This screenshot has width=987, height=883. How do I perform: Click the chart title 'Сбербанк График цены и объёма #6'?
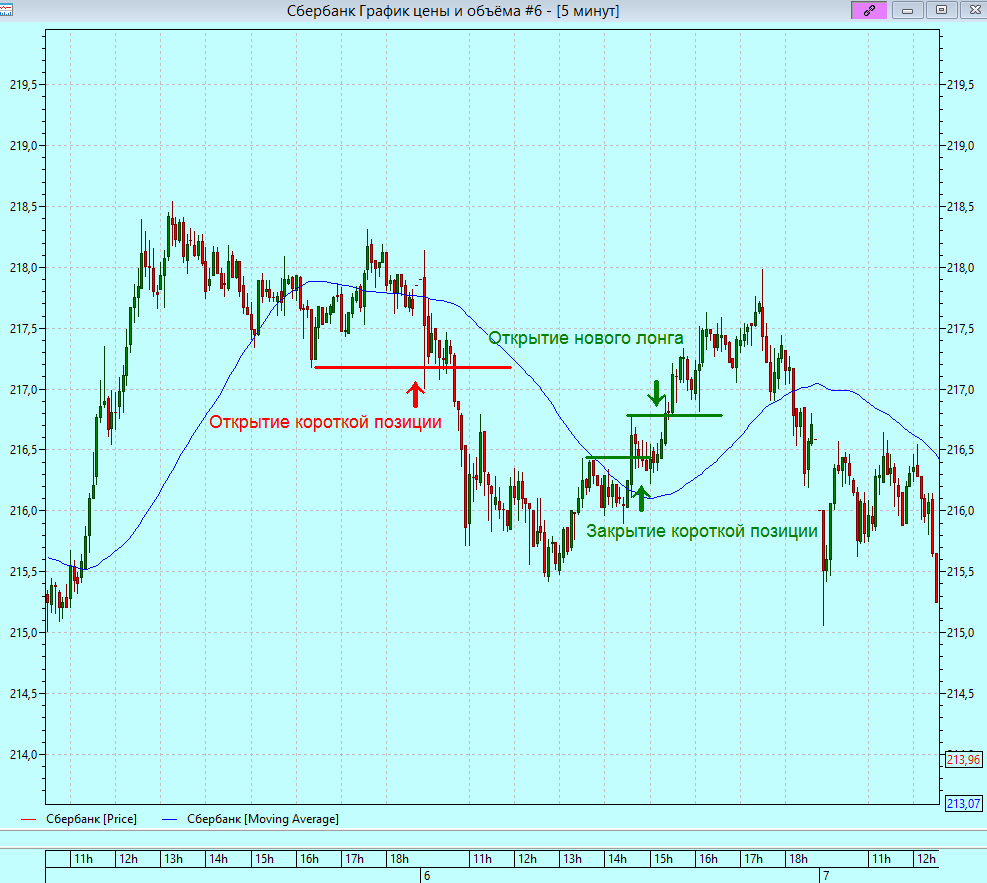pos(414,11)
